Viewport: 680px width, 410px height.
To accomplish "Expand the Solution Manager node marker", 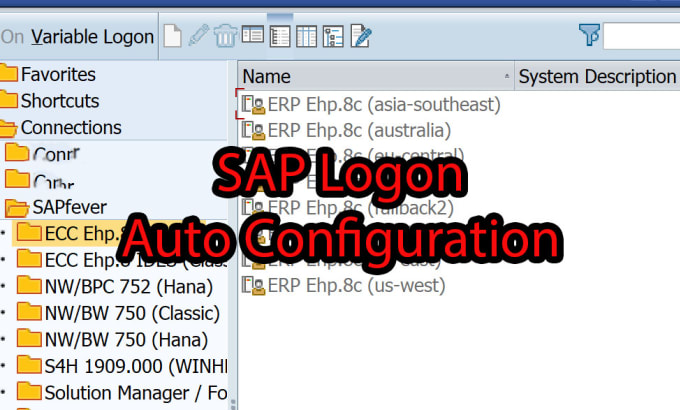I will (3, 393).
